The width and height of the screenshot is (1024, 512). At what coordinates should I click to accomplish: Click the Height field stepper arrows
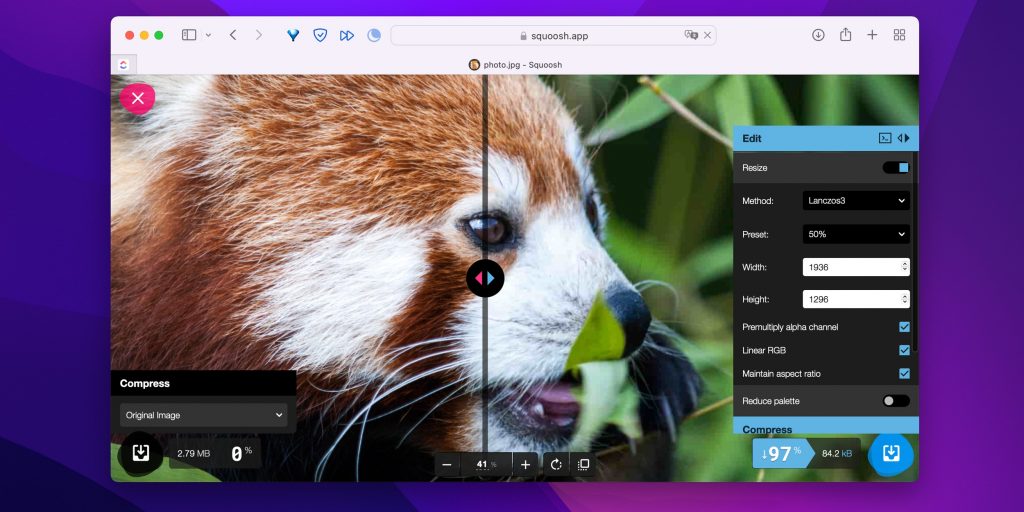[x=904, y=299]
